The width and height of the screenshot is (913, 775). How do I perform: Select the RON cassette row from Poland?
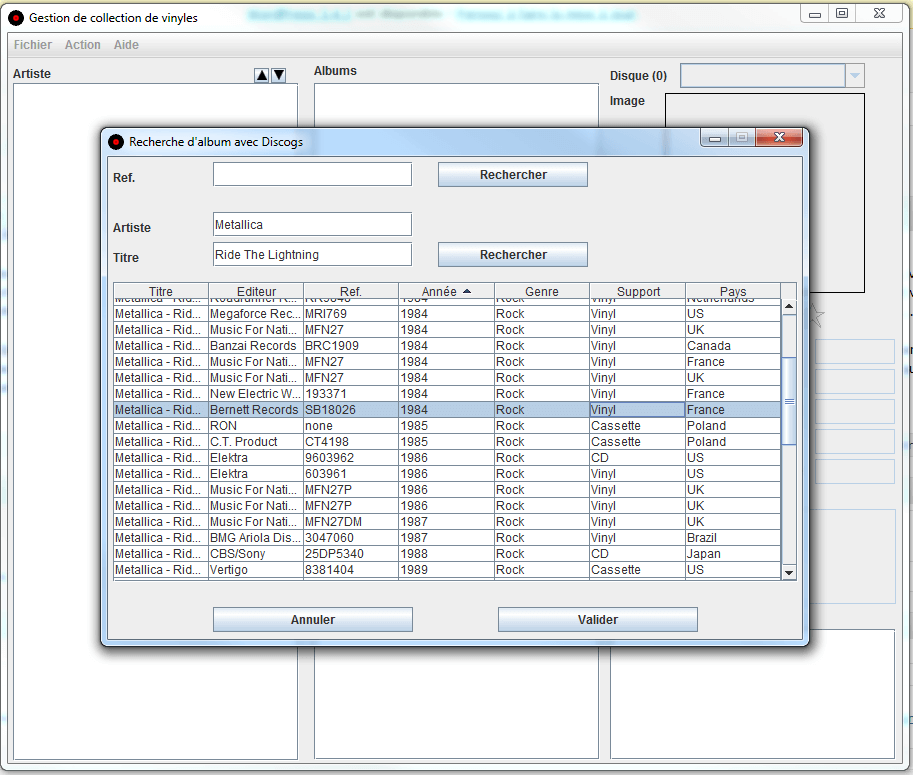[447, 426]
